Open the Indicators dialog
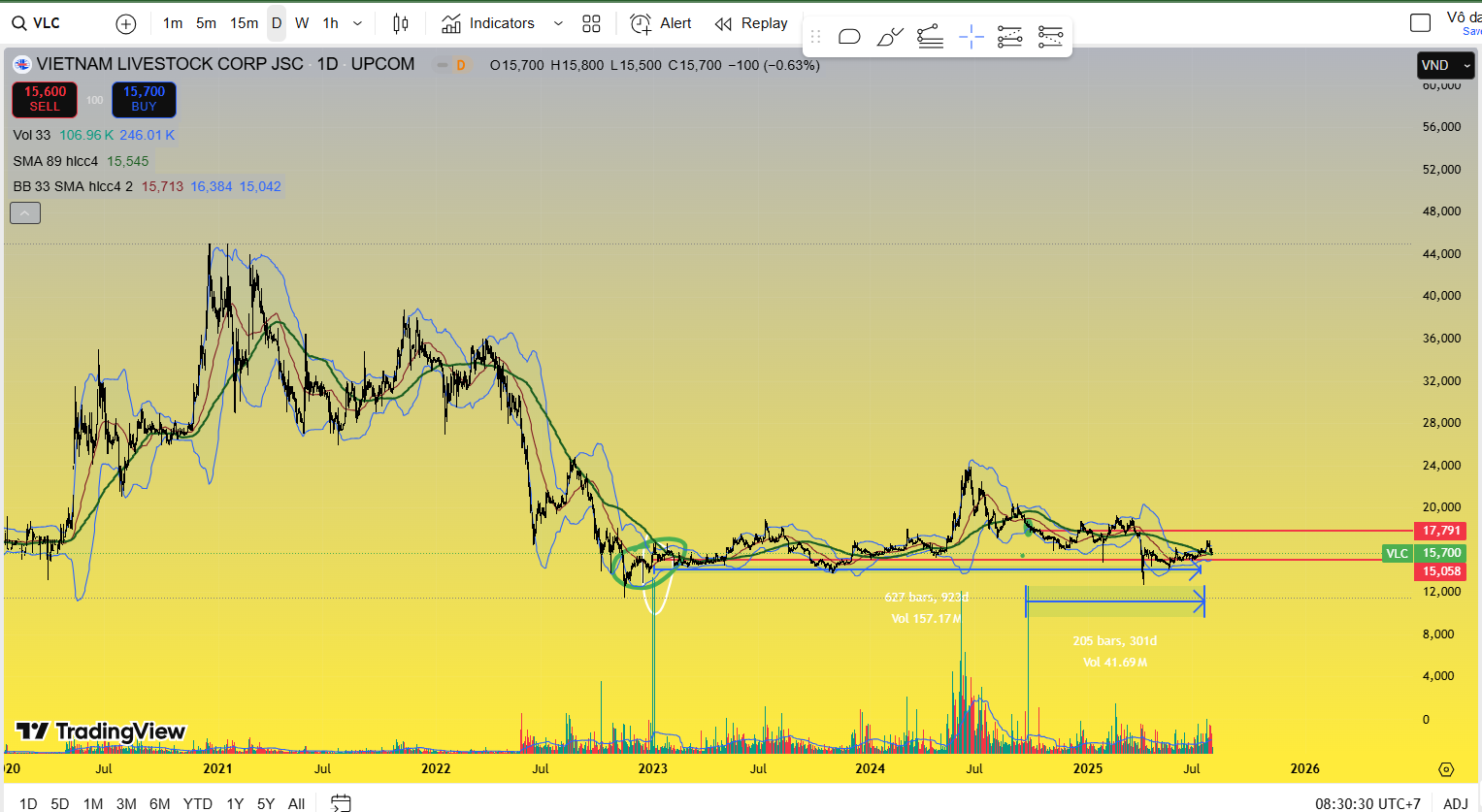Viewport: 1482px width, 812px height. coord(488,23)
